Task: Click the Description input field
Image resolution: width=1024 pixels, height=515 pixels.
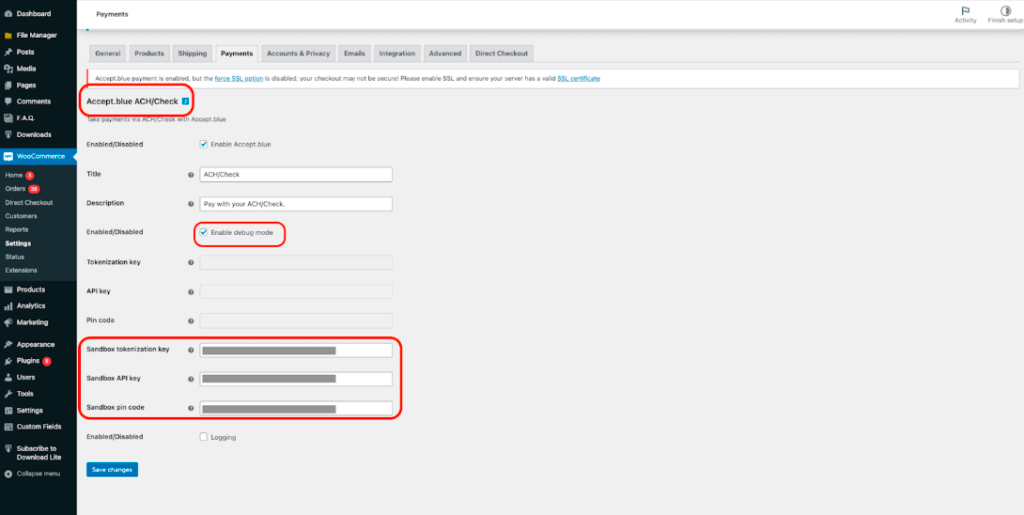Action: pyautogui.click(x=296, y=204)
